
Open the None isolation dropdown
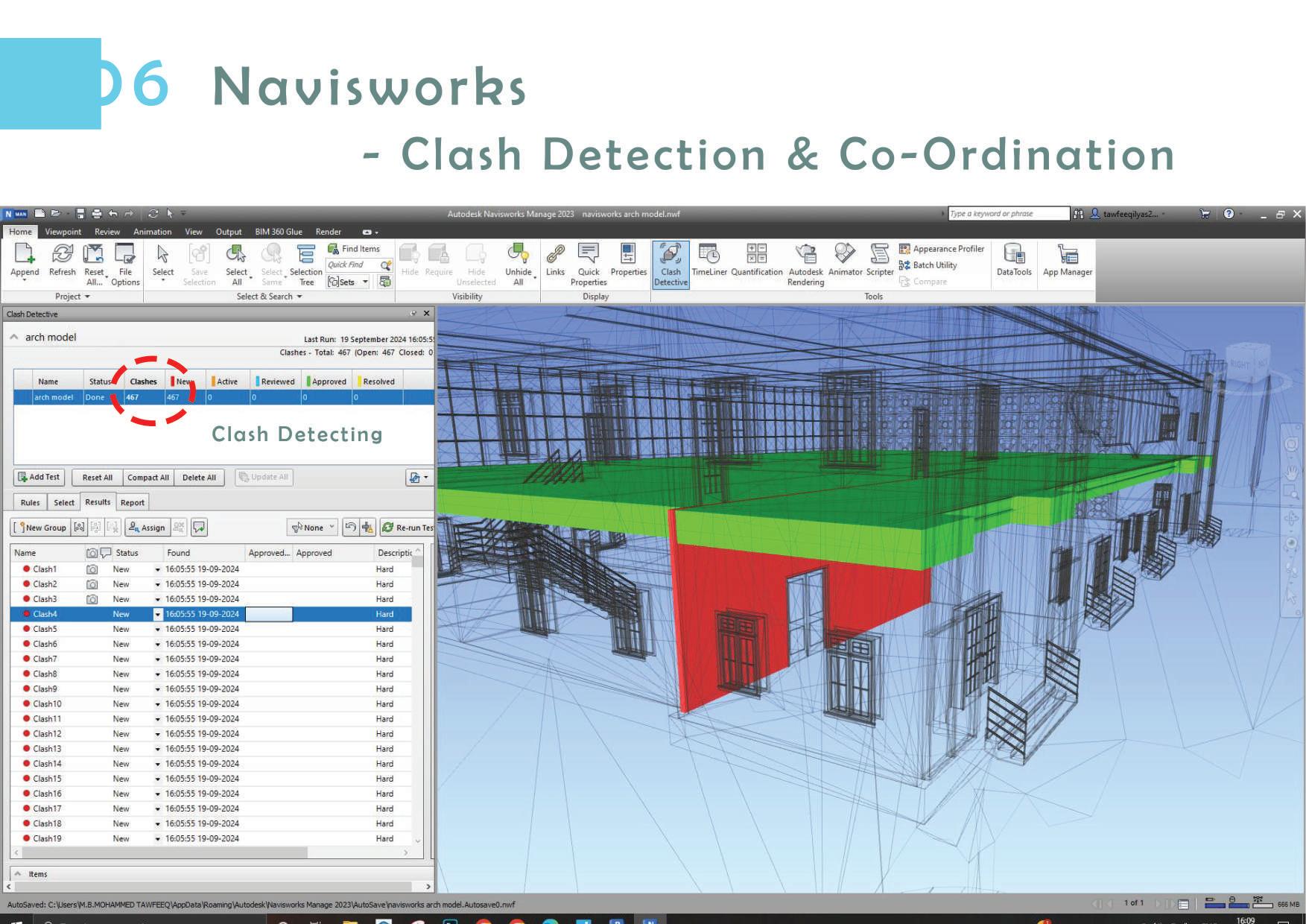313,528
